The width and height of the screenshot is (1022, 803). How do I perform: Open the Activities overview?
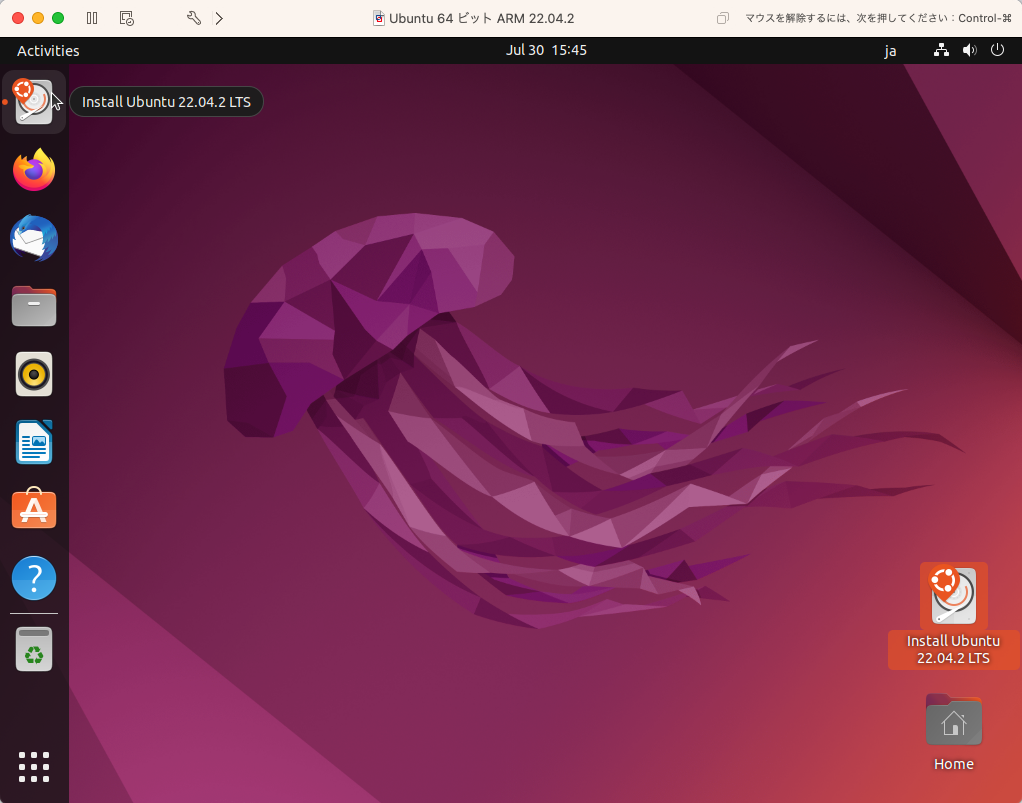pos(48,51)
